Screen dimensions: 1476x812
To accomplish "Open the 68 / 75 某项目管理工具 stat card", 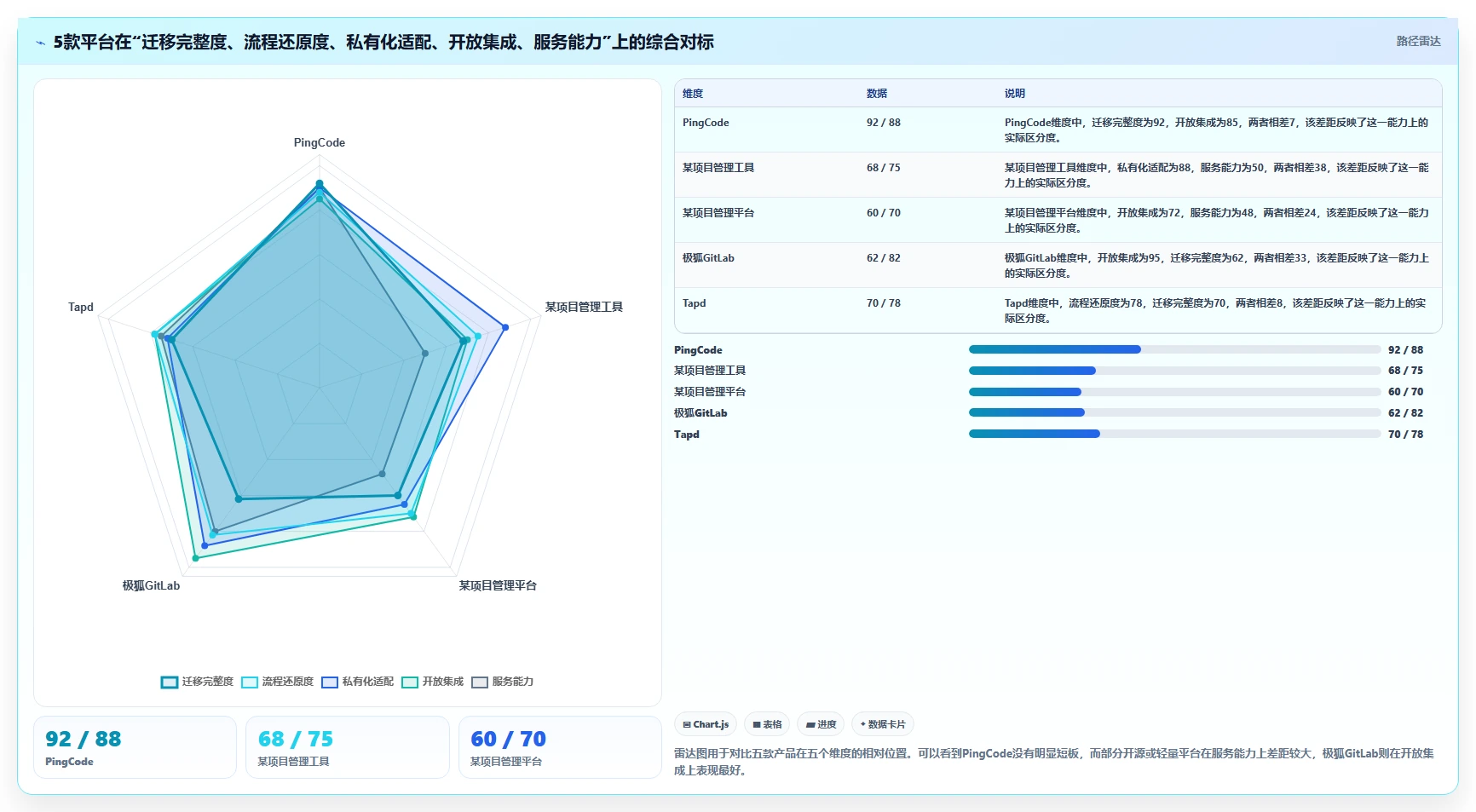I will (x=348, y=747).
